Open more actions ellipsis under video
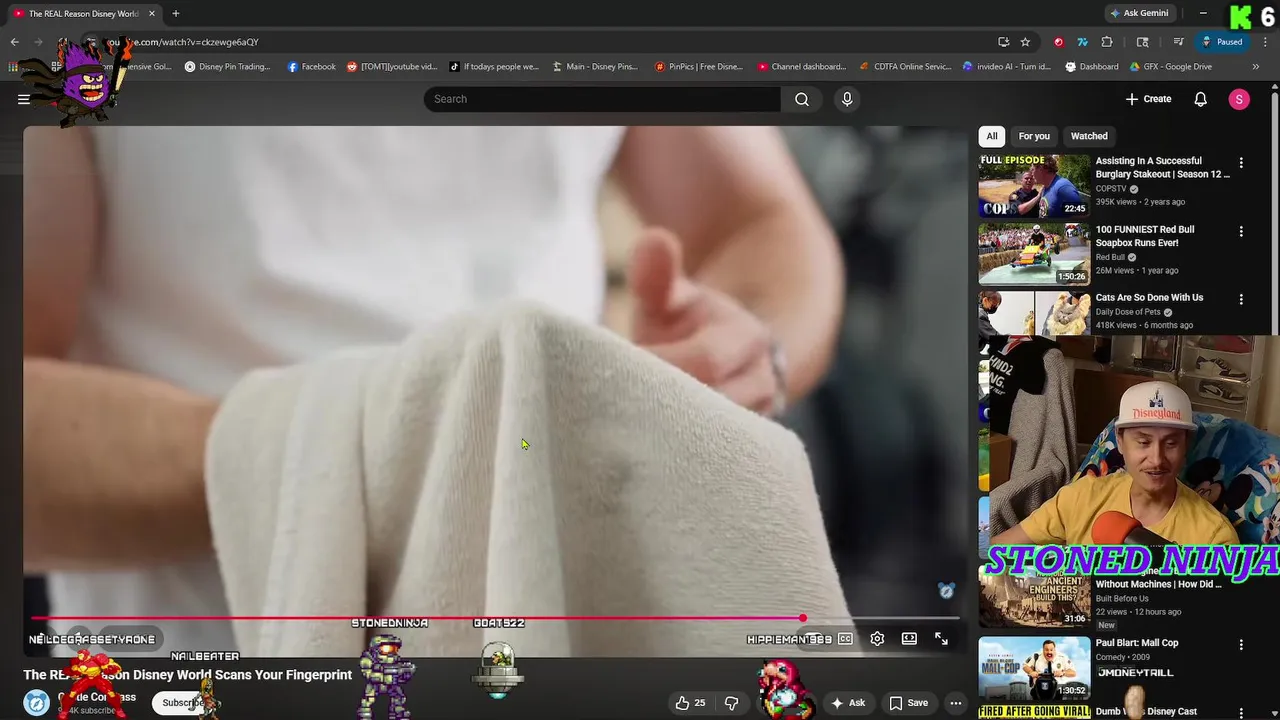The width and height of the screenshot is (1280, 720). click(x=956, y=703)
